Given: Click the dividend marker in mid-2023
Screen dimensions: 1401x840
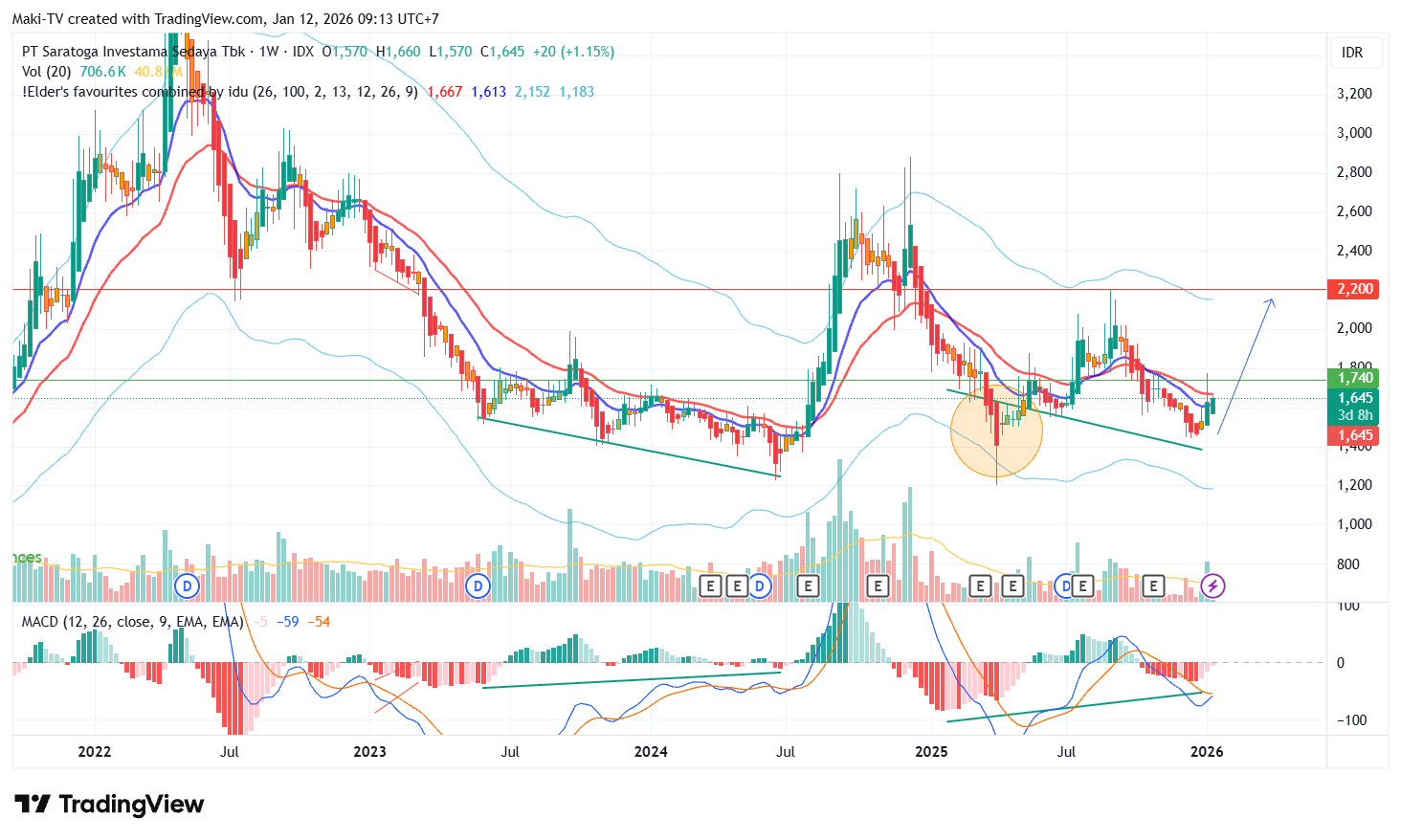Looking at the screenshot, I should [x=478, y=586].
